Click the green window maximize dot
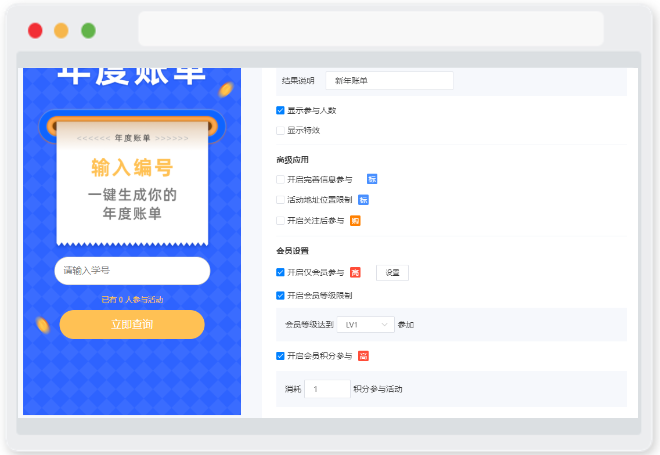 click(88, 31)
